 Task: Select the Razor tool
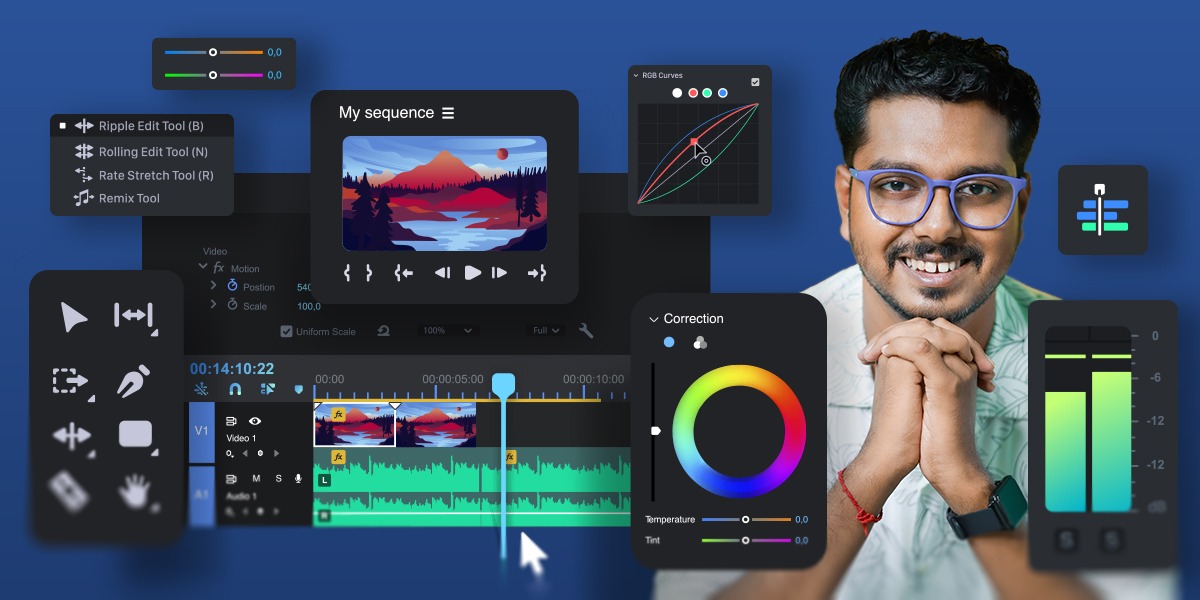[69, 490]
